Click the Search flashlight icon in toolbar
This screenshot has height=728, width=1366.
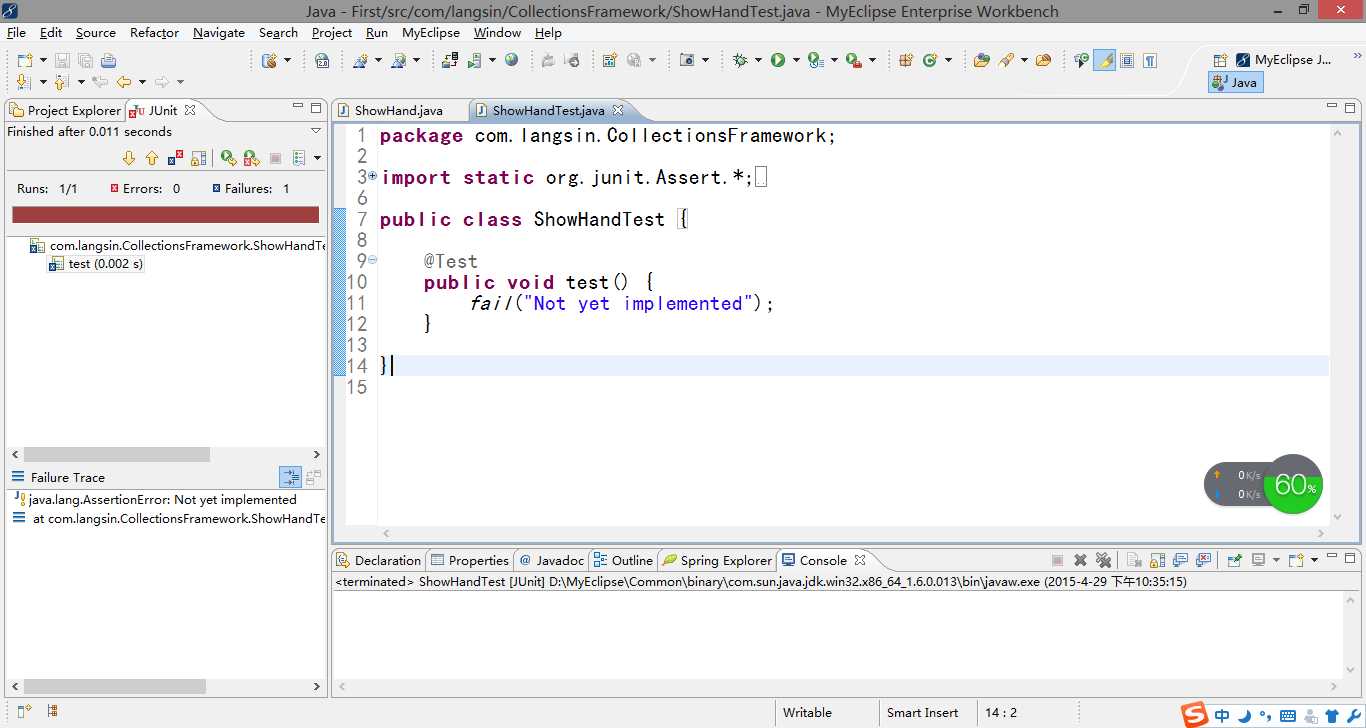(1007, 60)
